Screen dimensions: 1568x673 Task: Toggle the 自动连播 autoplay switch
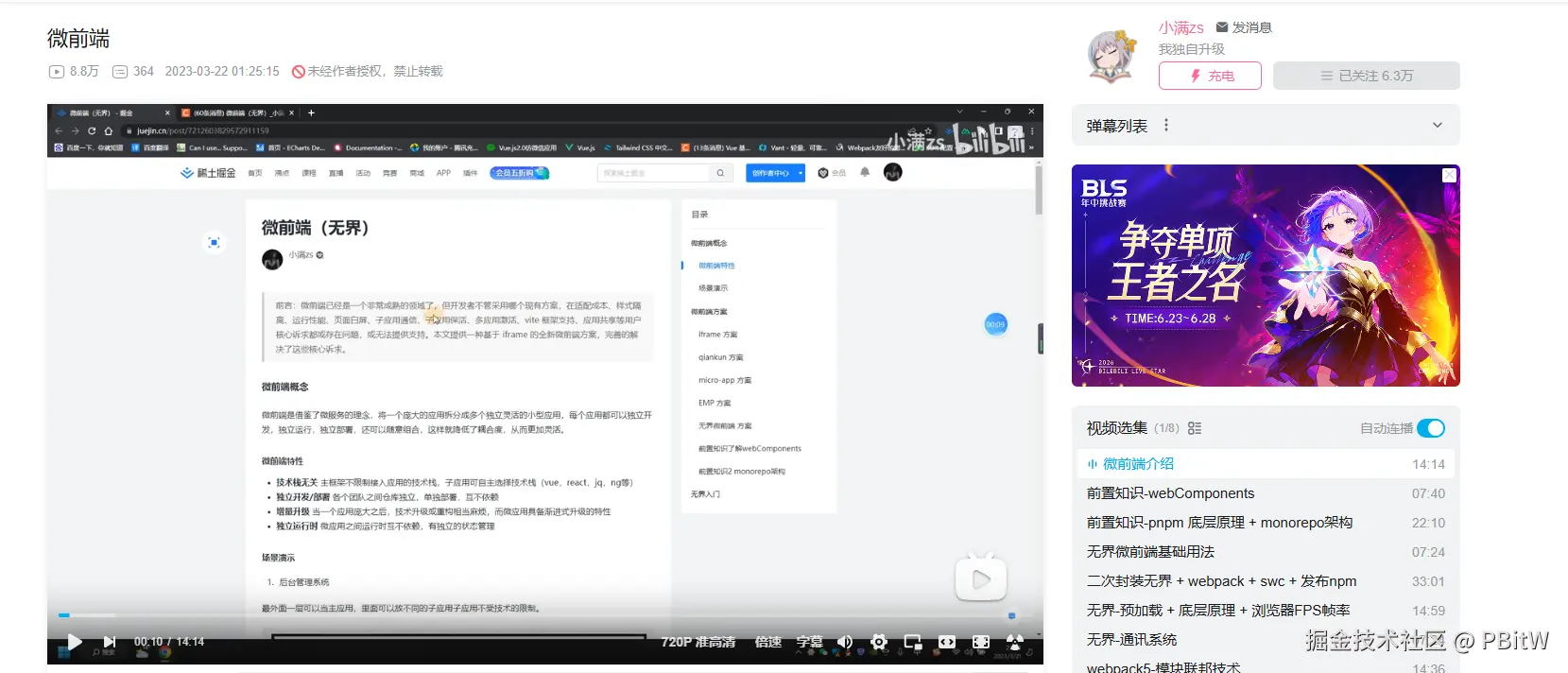coord(1431,428)
